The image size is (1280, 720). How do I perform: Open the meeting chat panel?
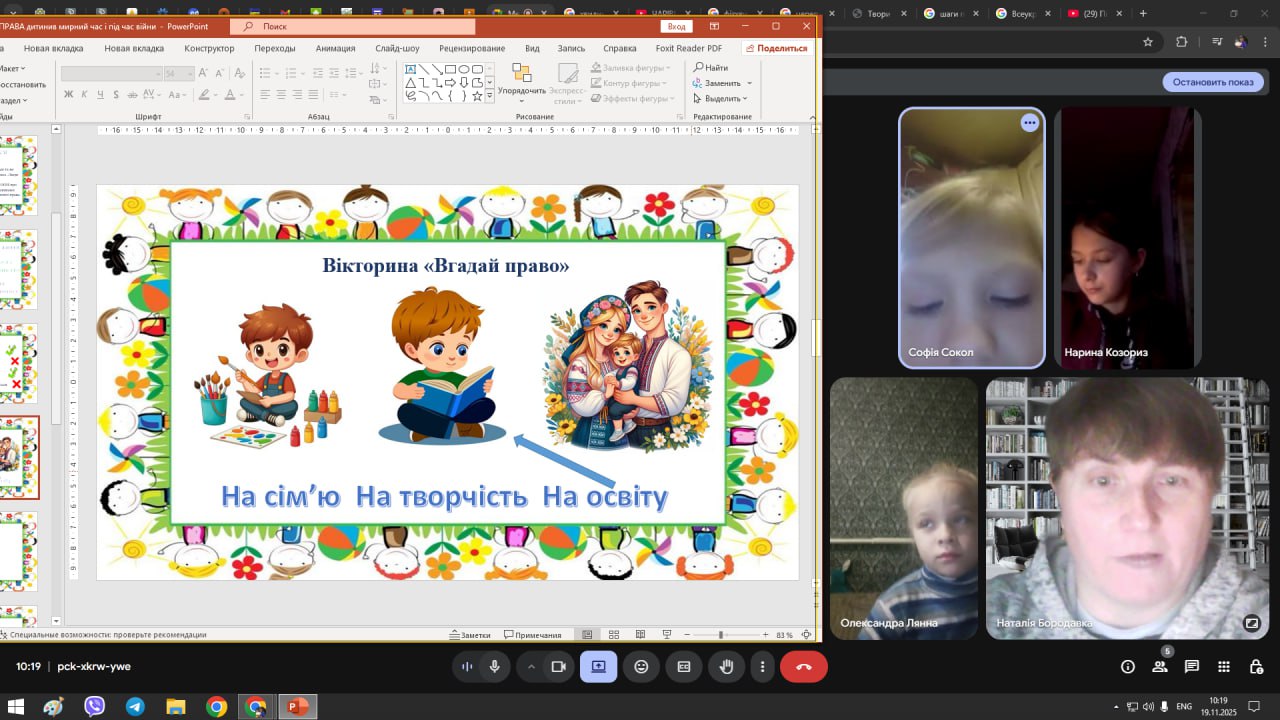[x=1191, y=667]
